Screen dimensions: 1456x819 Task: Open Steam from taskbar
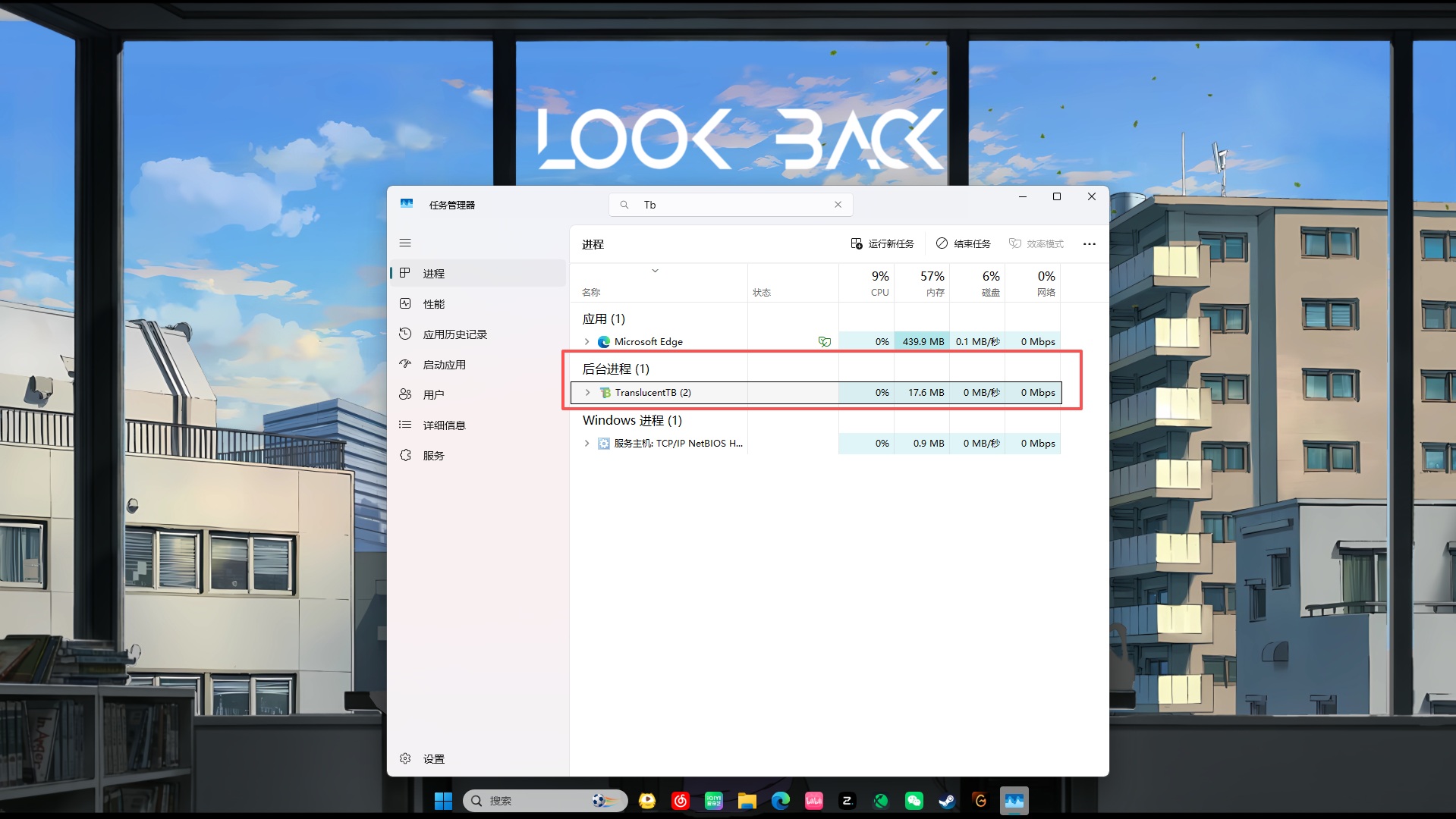pyautogui.click(x=947, y=801)
